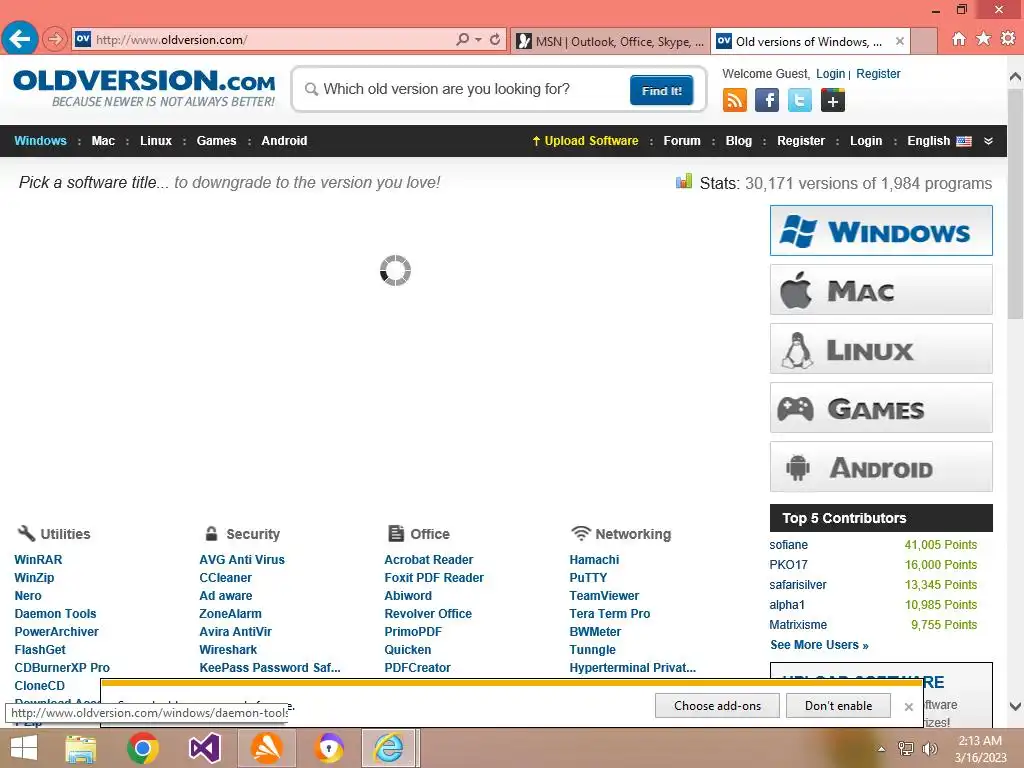This screenshot has height=768, width=1024.
Task: Click the Register link beside Welcome Guest
Action: (878, 74)
